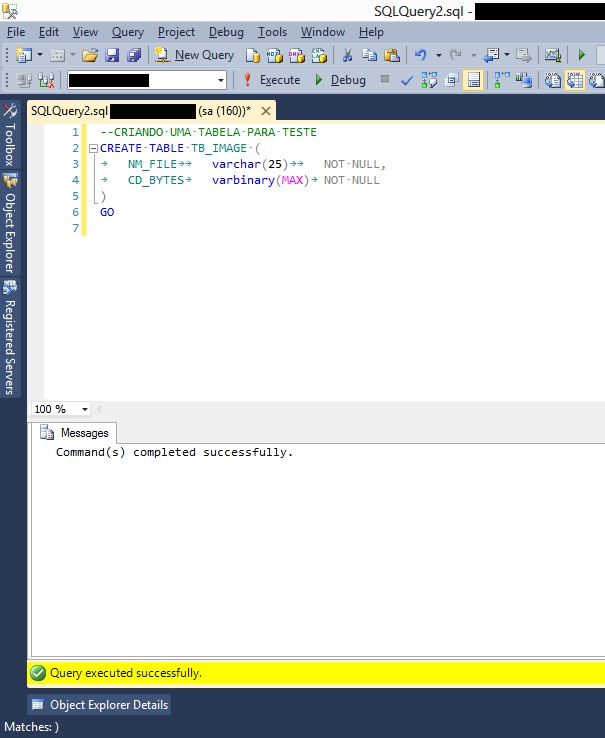Open a new Analysis Services XMLA Query
605x738 pixels.
[319, 56]
